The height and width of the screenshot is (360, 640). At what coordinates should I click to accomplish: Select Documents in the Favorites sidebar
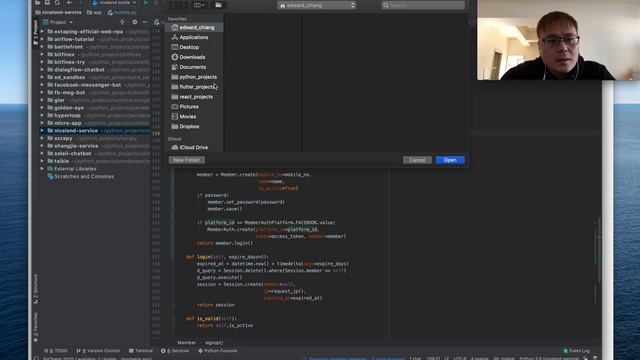click(193, 67)
